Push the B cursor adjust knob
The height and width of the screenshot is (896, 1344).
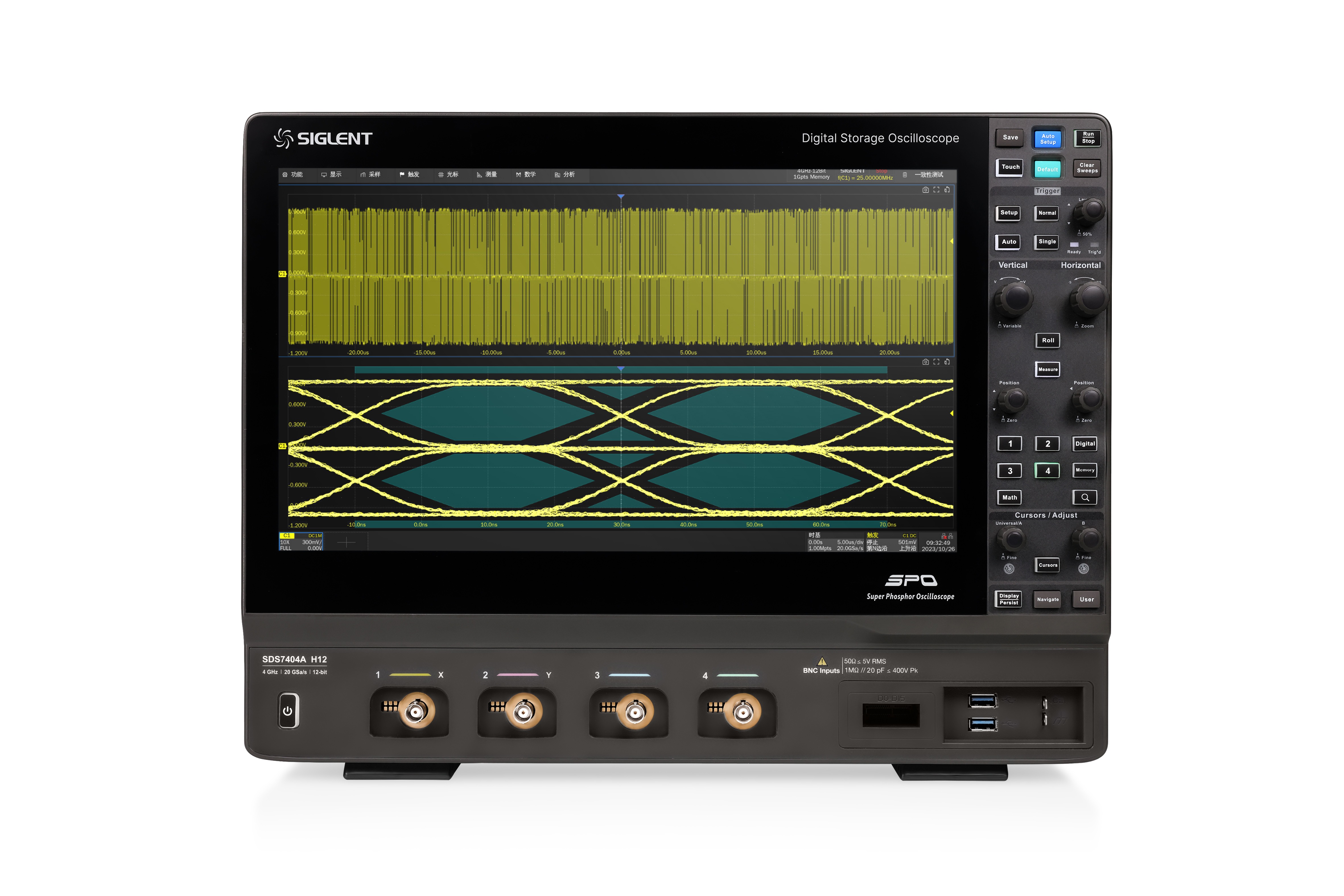(x=1087, y=538)
